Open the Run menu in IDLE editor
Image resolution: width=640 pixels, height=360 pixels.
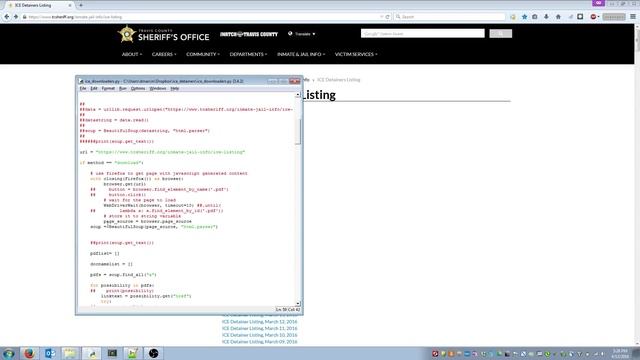click(122, 89)
